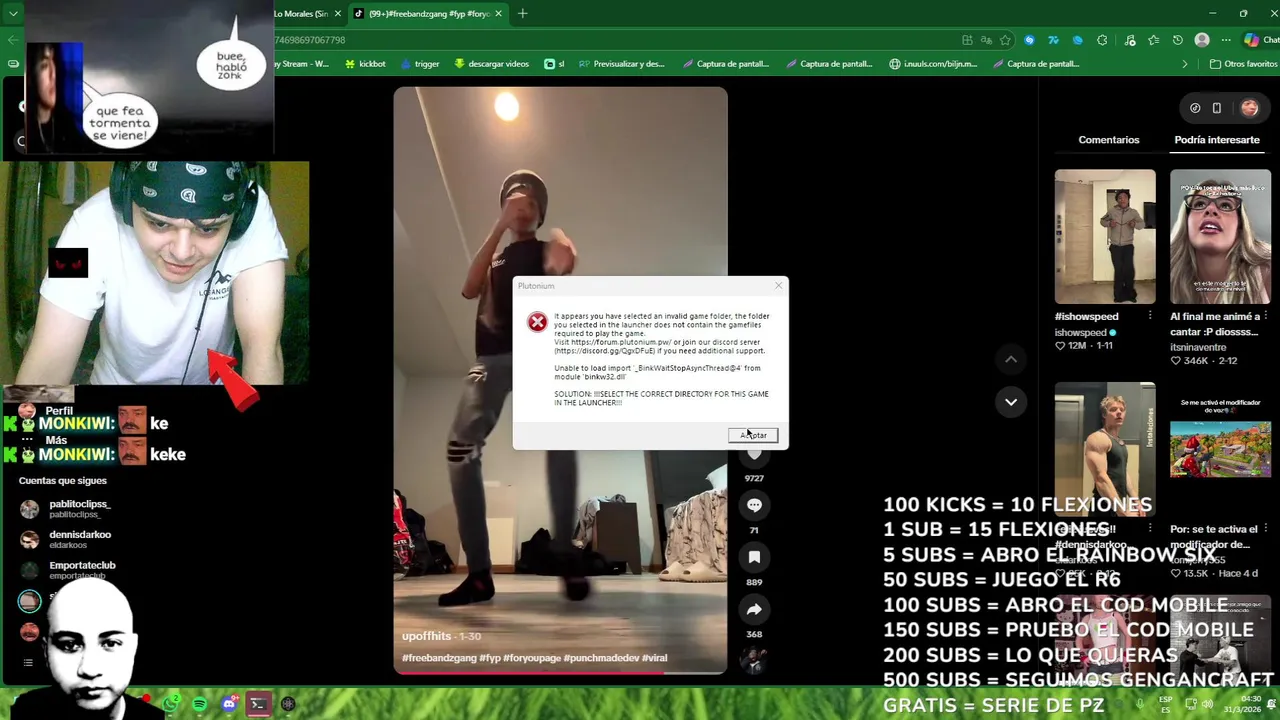Viewport: 1280px width, 720px height.
Task: Open browser history clock icon
Action: click(1178, 40)
